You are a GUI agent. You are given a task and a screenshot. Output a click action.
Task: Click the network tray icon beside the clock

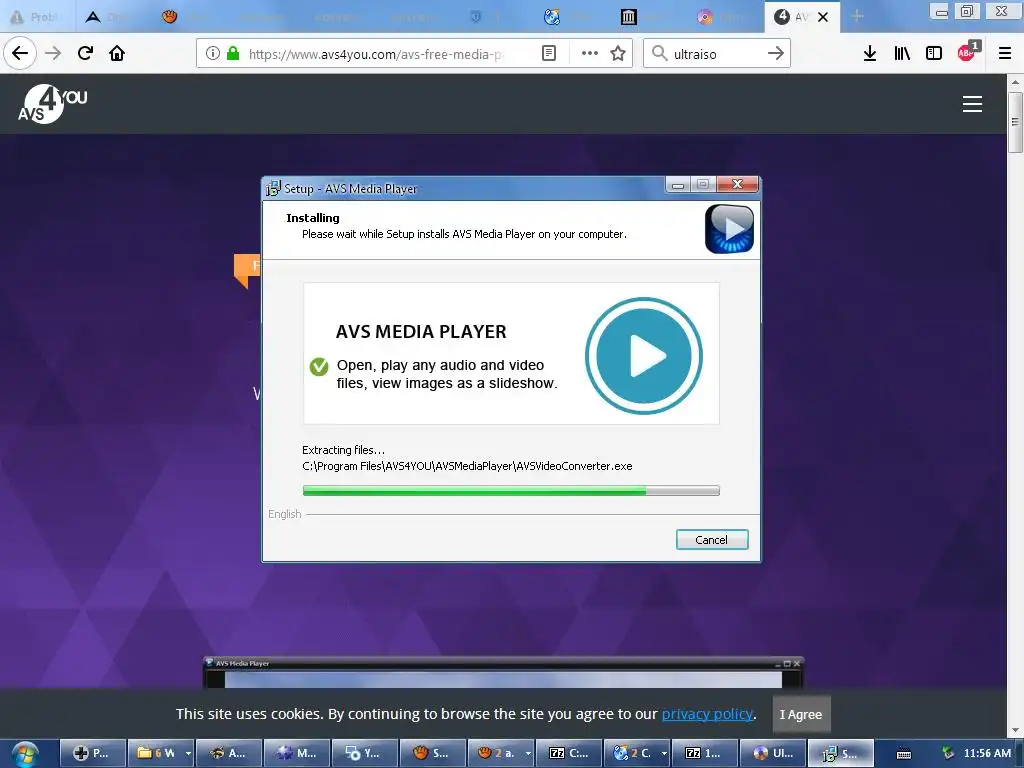[x=948, y=754]
